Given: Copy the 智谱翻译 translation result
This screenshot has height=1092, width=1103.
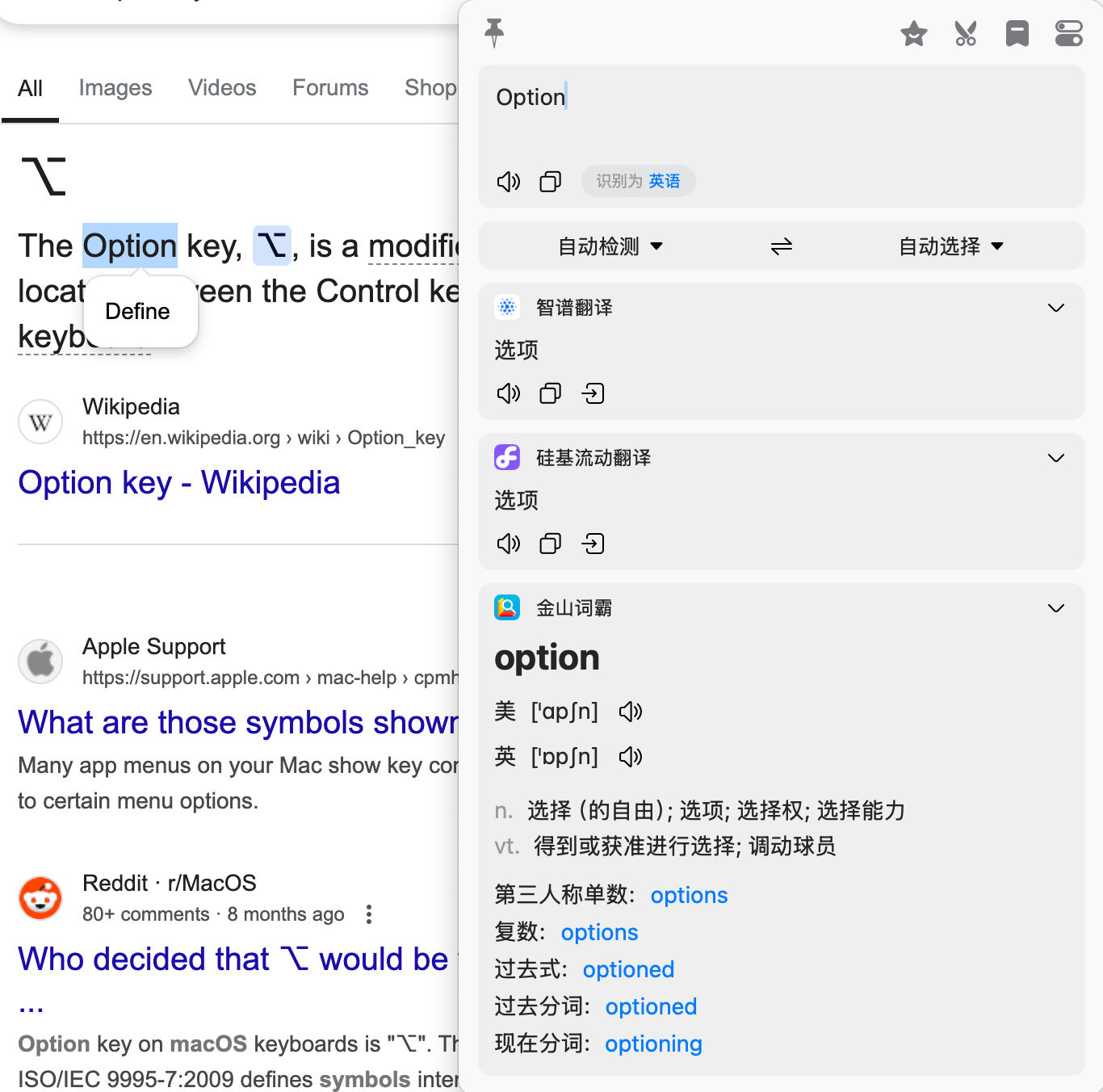Looking at the screenshot, I should (x=551, y=393).
